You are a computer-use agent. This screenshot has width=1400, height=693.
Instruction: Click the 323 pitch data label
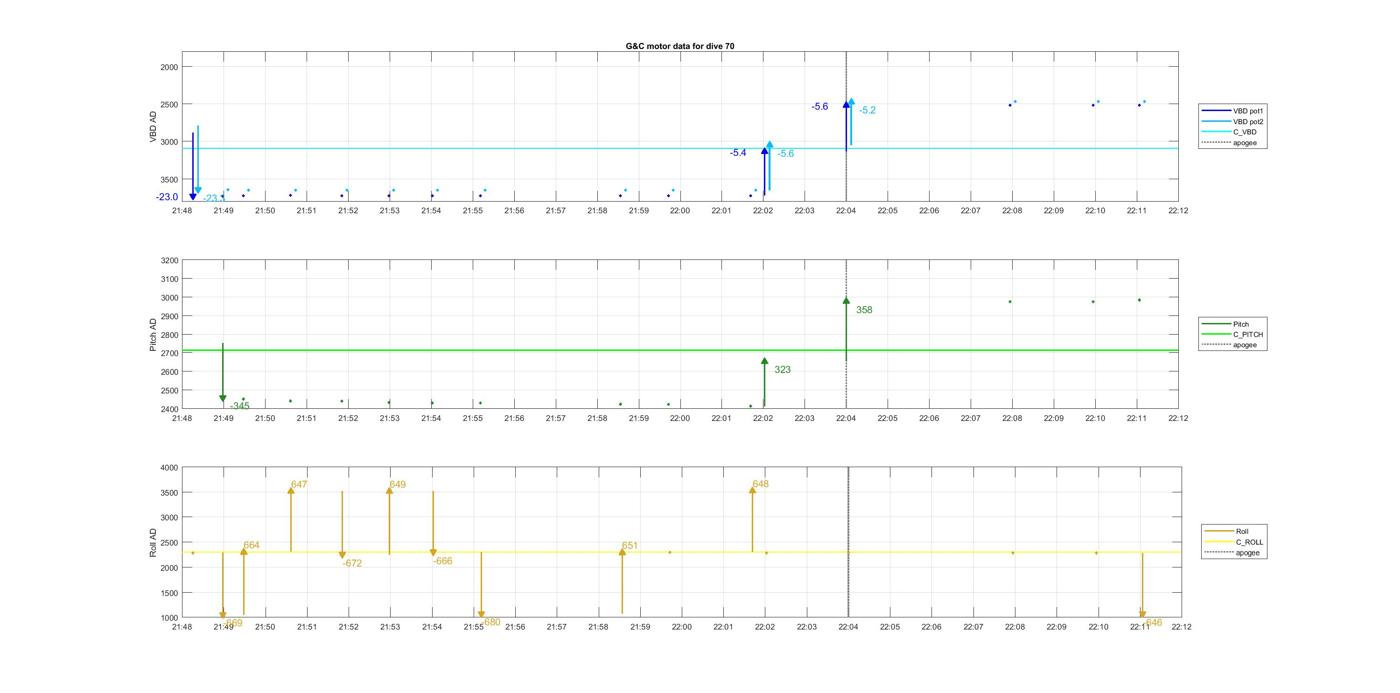coord(782,370)
